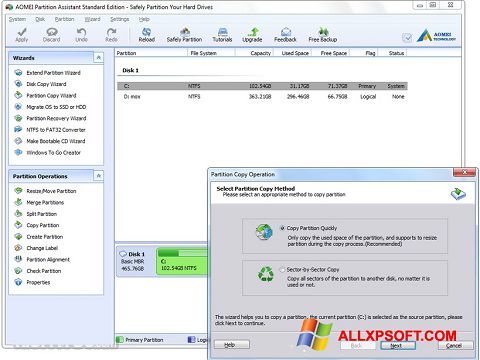The image size is (480, 360).
Task: Select the C: partition row
Action: pos(262,86)
